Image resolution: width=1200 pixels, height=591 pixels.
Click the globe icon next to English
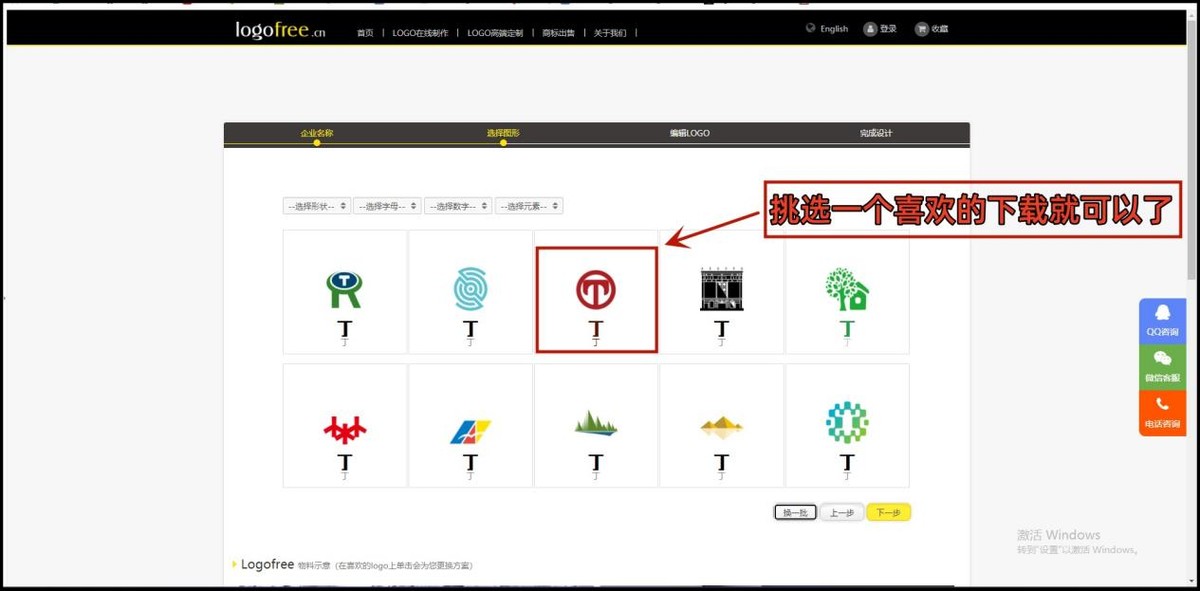[x=809, y=28]
